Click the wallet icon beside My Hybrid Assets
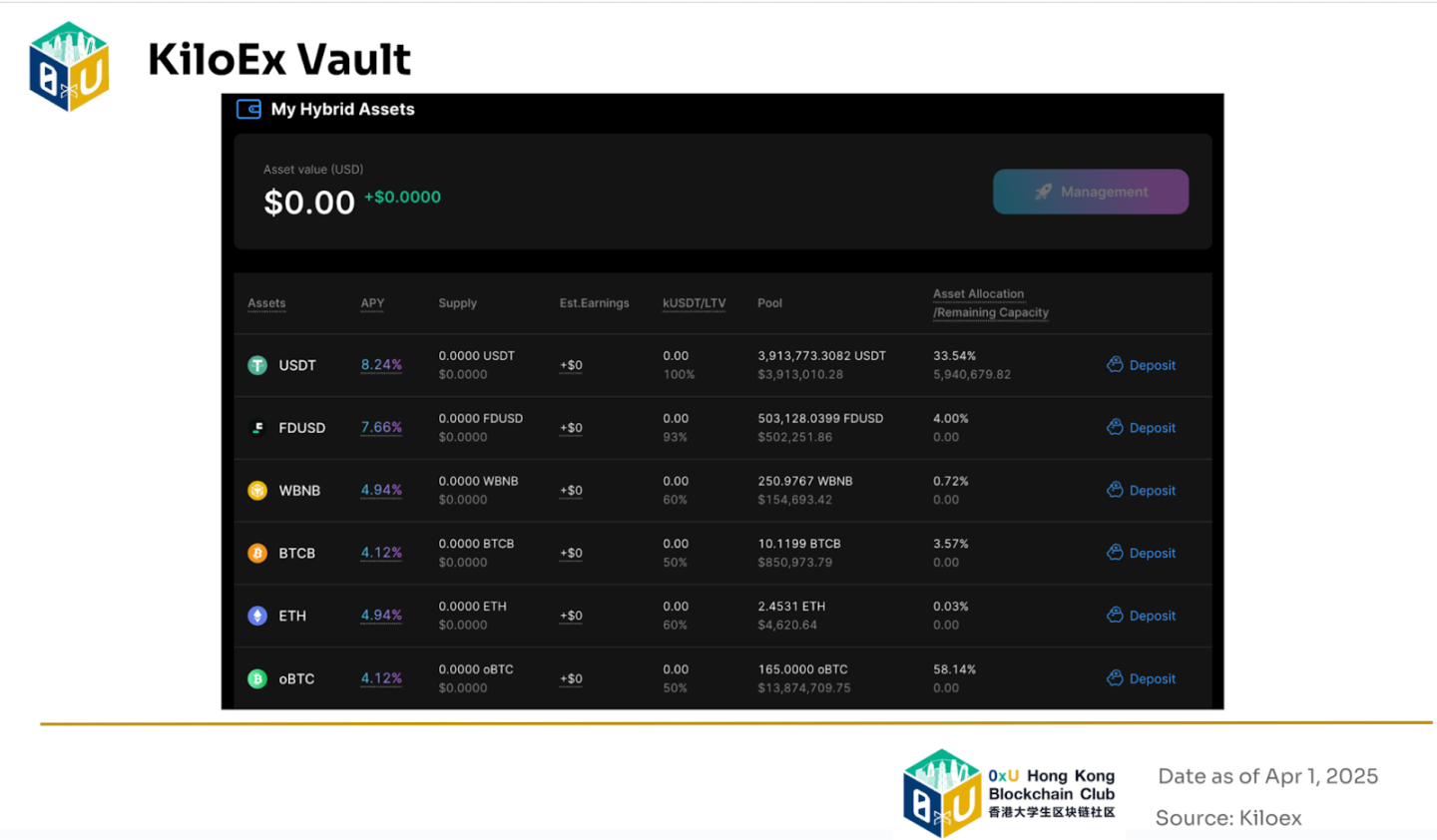Viewport: 1437px width, 840px height. (x=248, y=109)
